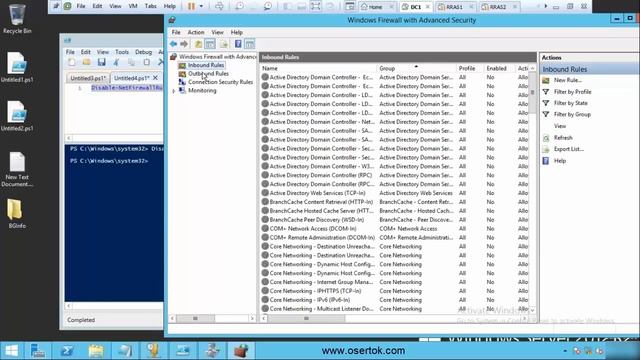The image size is (640, 360).
Task: Select the Core Networking - IPHTTPS (TCP-In) rule
Action: pos(315,291)
